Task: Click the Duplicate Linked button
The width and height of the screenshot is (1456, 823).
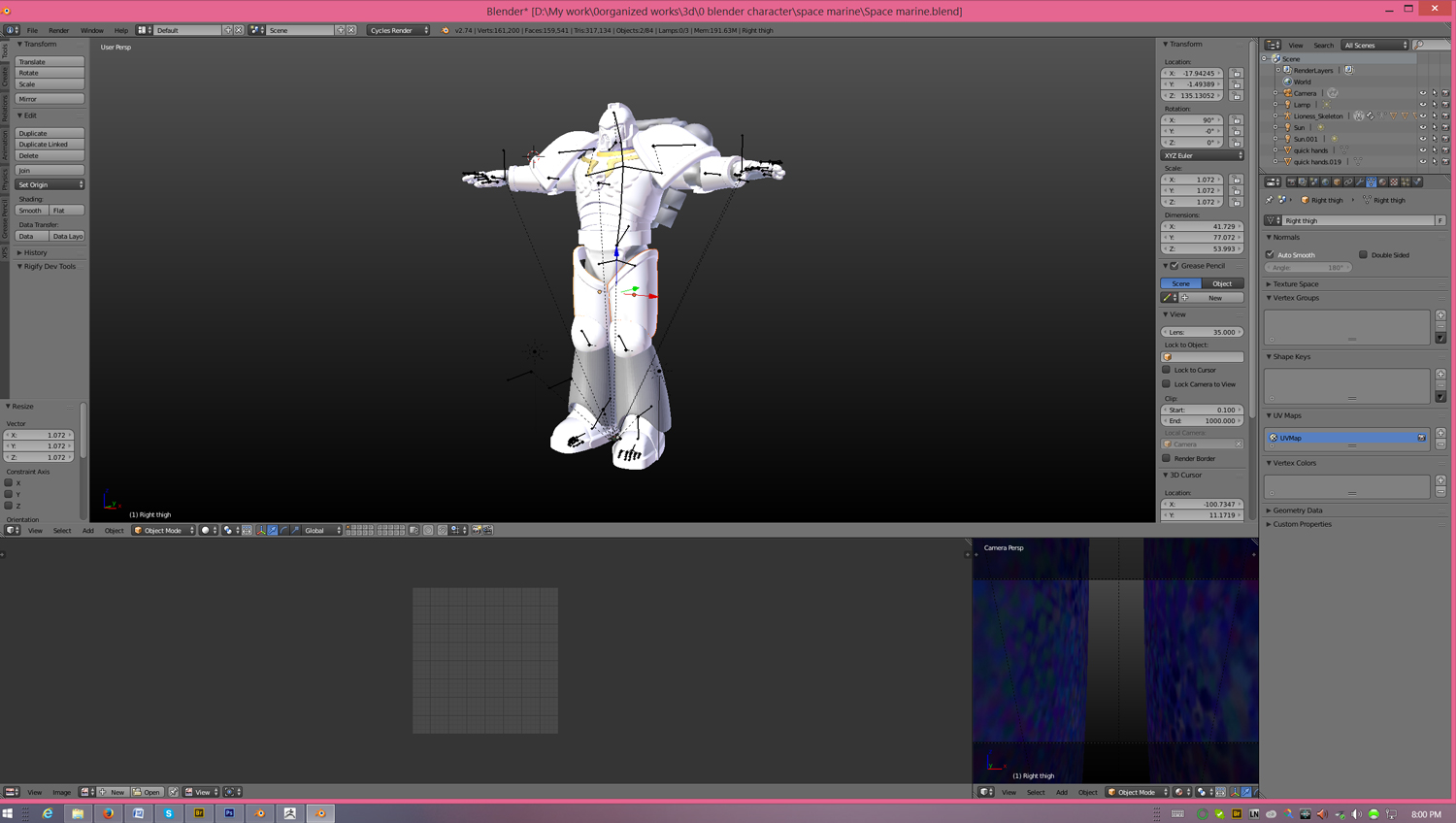Action: tap(50, 145)
